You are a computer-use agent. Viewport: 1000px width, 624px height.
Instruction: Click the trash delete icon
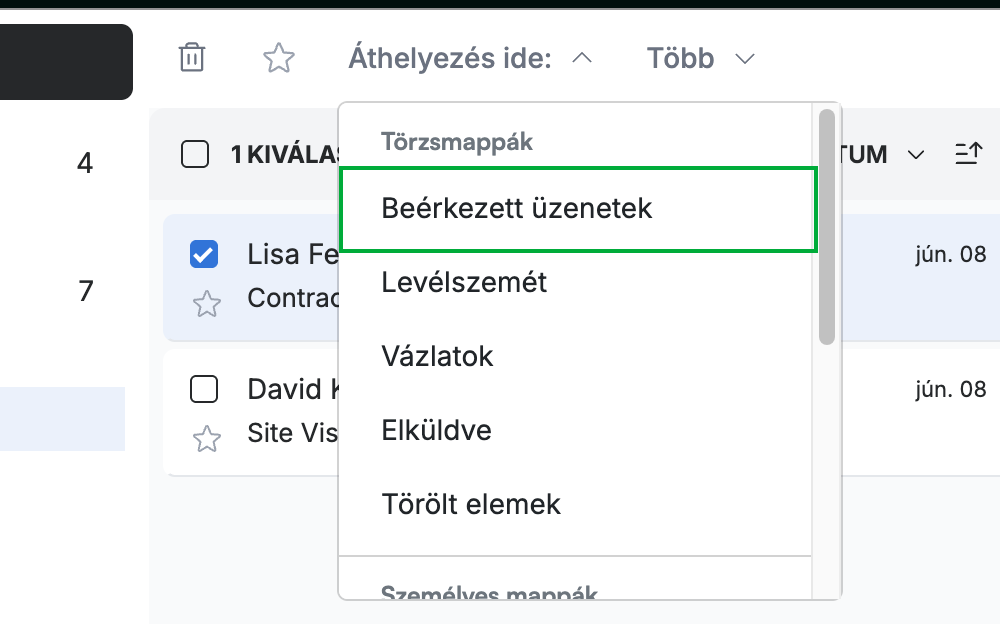pyautogui.click(x=191, y=57)
